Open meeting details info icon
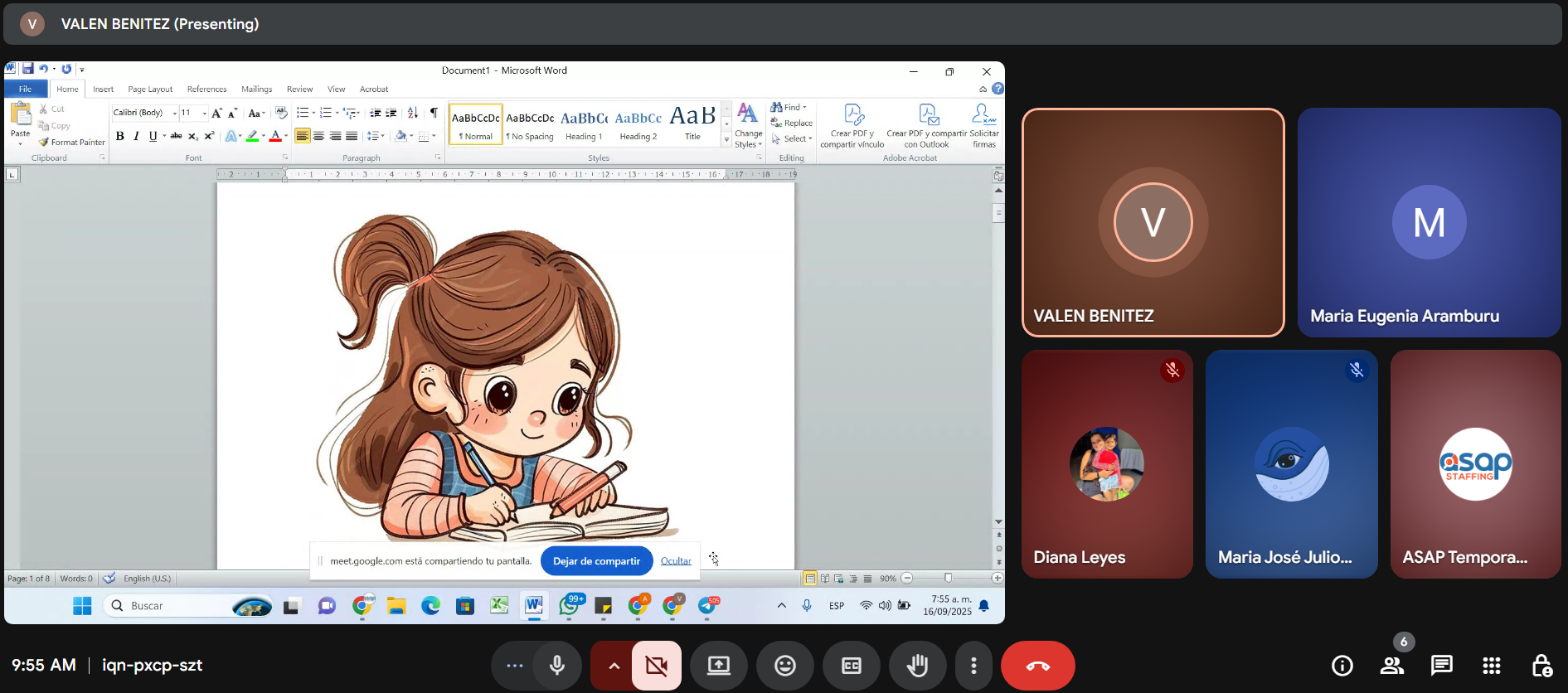The height and width of the screenshot is (693, 1568). point(1342,666)
